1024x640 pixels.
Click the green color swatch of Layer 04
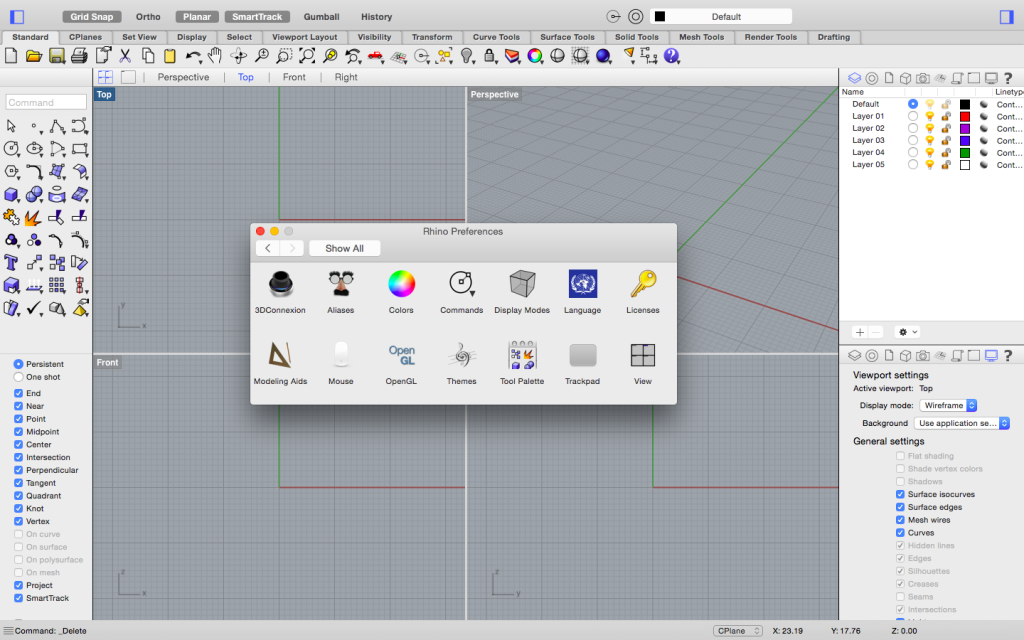[965, 153]
